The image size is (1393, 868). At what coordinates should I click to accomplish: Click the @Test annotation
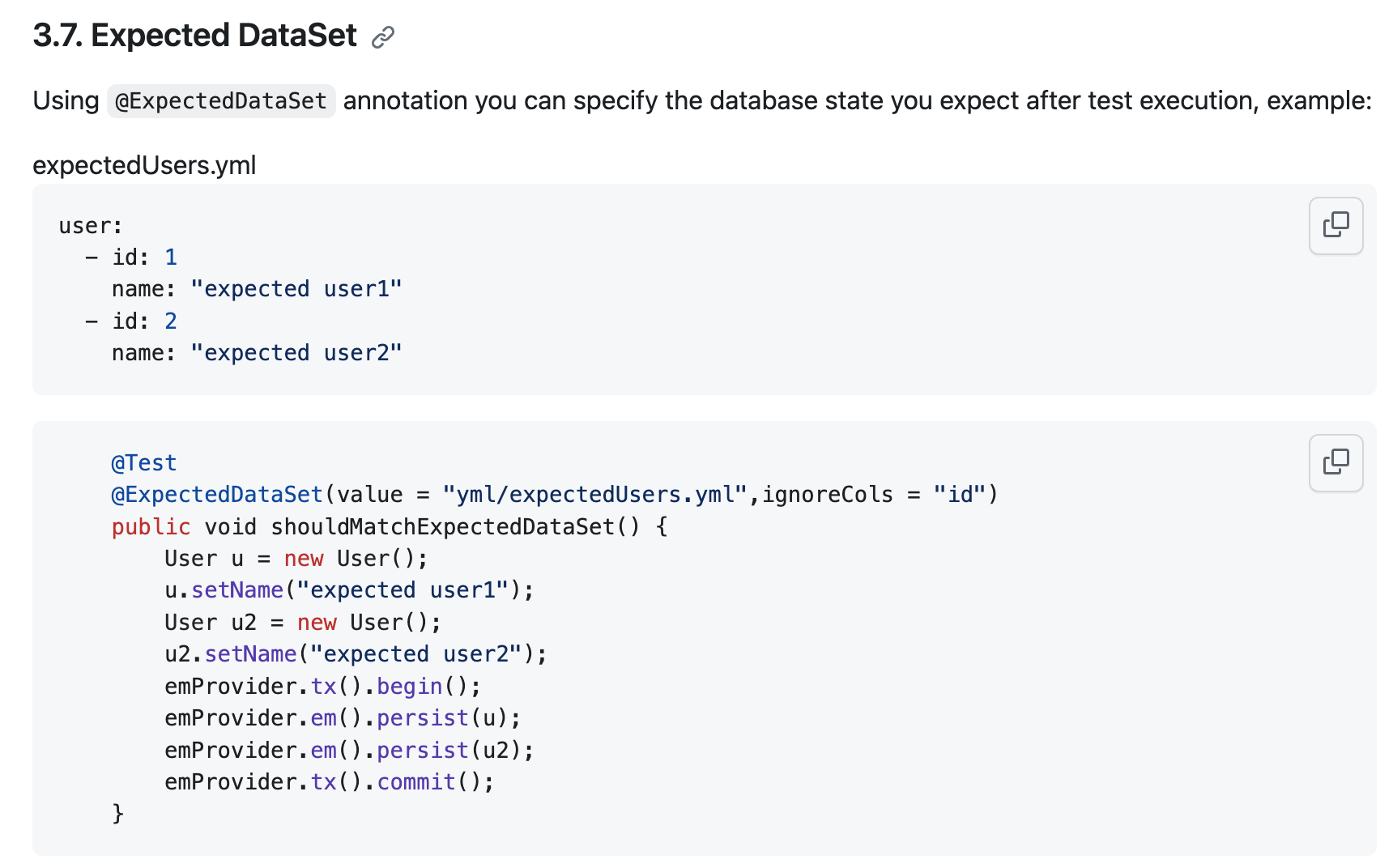[143, 463]
